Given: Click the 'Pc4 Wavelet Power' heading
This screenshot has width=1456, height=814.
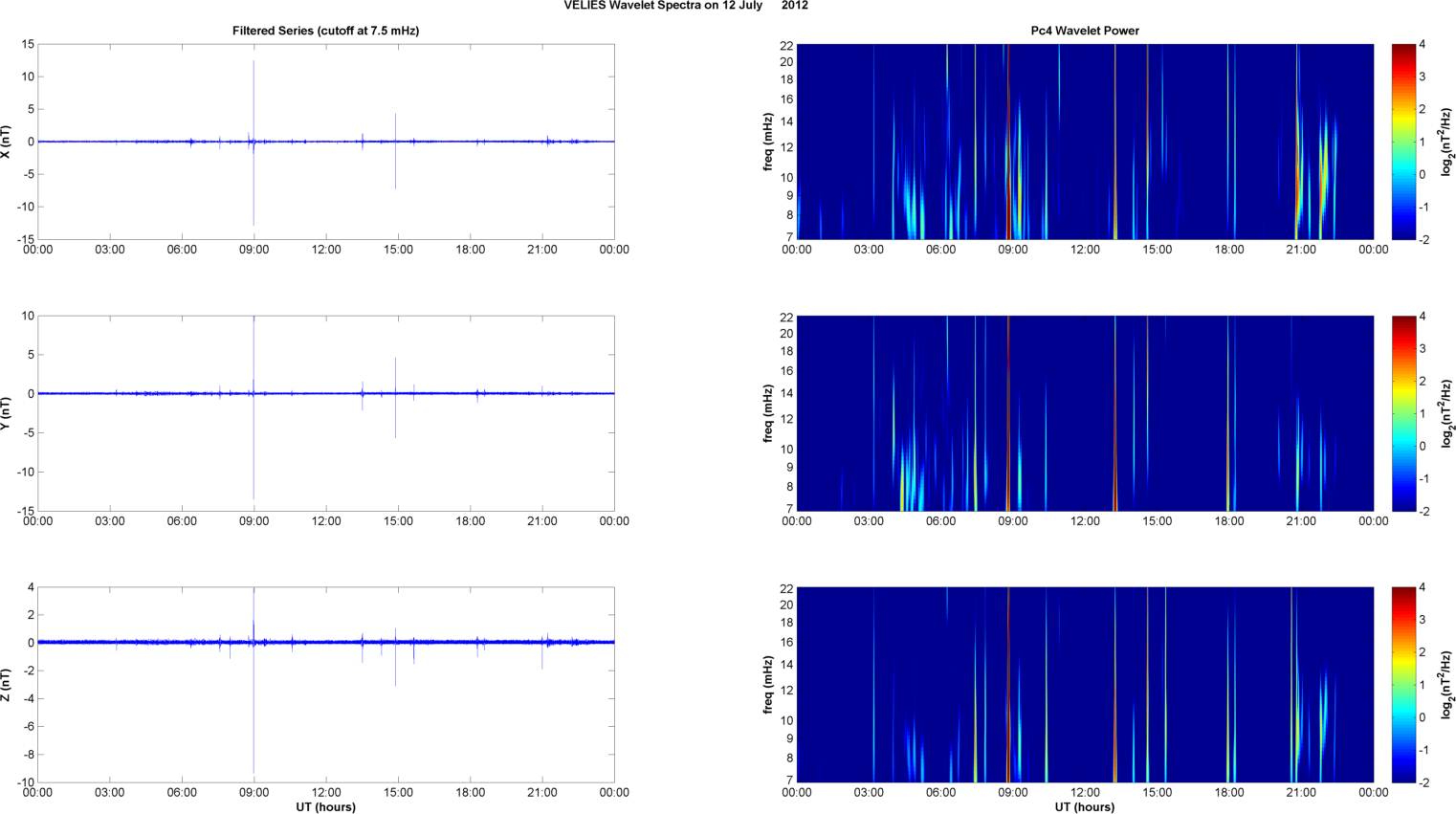Looking at the screenshot, I should pyautogui.click(x=1084, y=31).
